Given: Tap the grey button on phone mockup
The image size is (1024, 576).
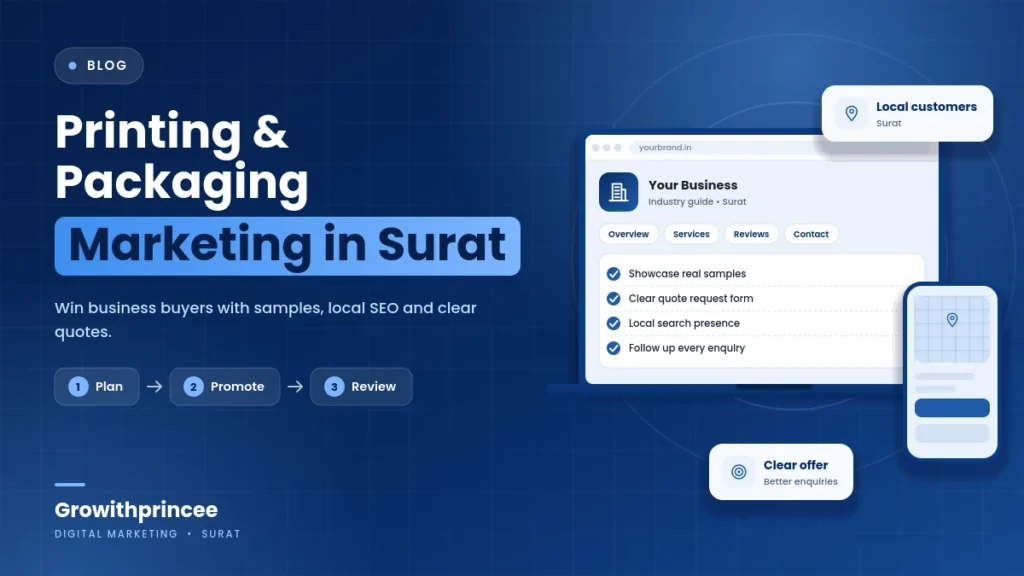Looking at the screenshot, I should click(x=952, y=433).
